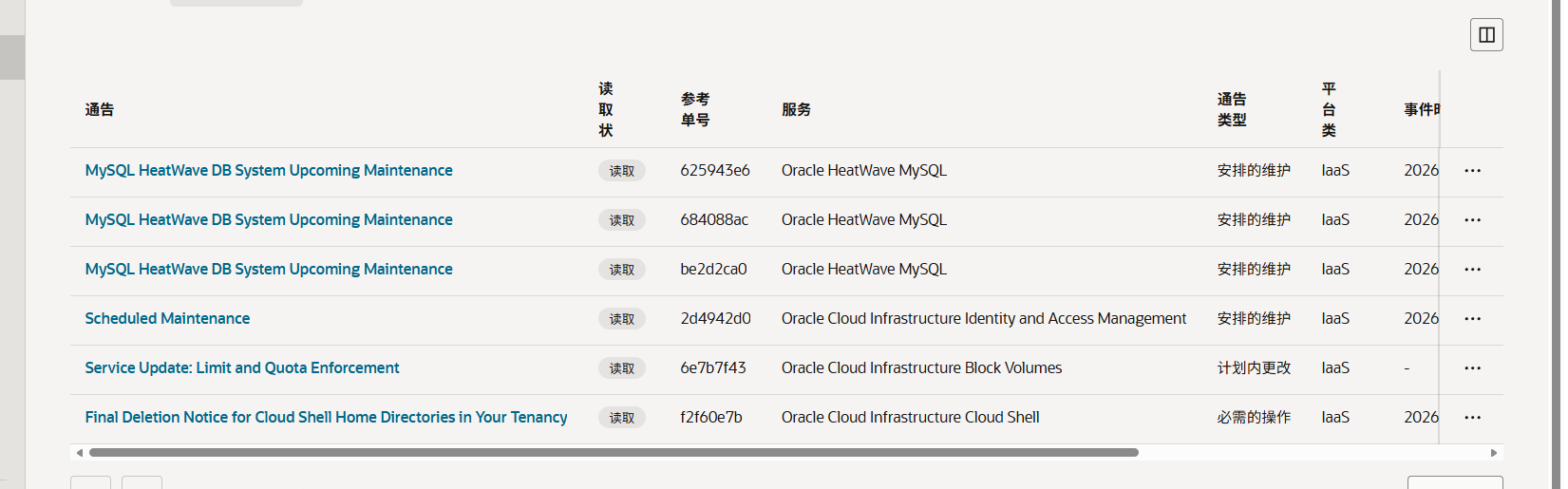Open actions menu for reference be2d2ca0 row

[x=1472, y=270]
